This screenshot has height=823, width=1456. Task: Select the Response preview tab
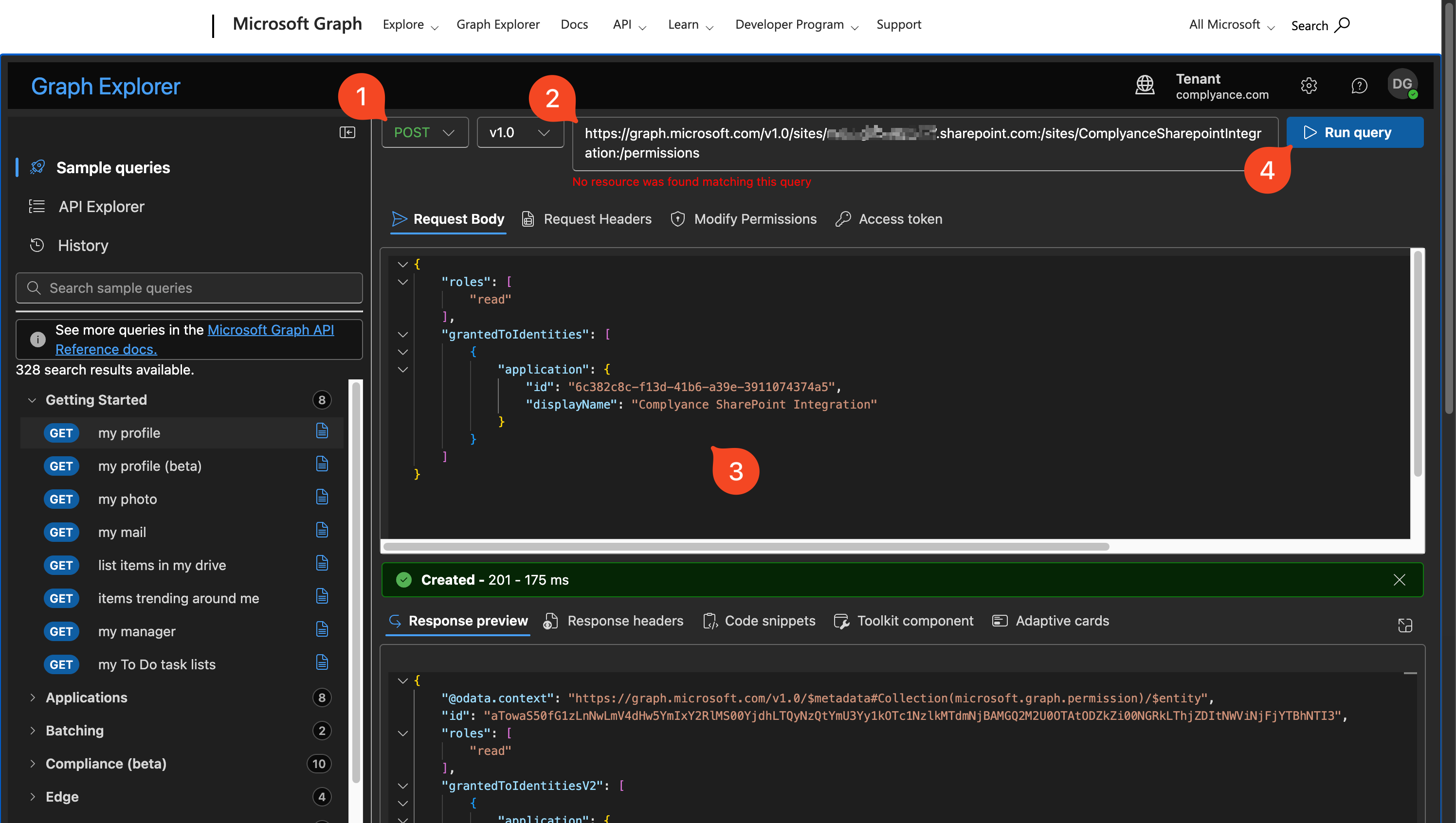coord(458,621)
